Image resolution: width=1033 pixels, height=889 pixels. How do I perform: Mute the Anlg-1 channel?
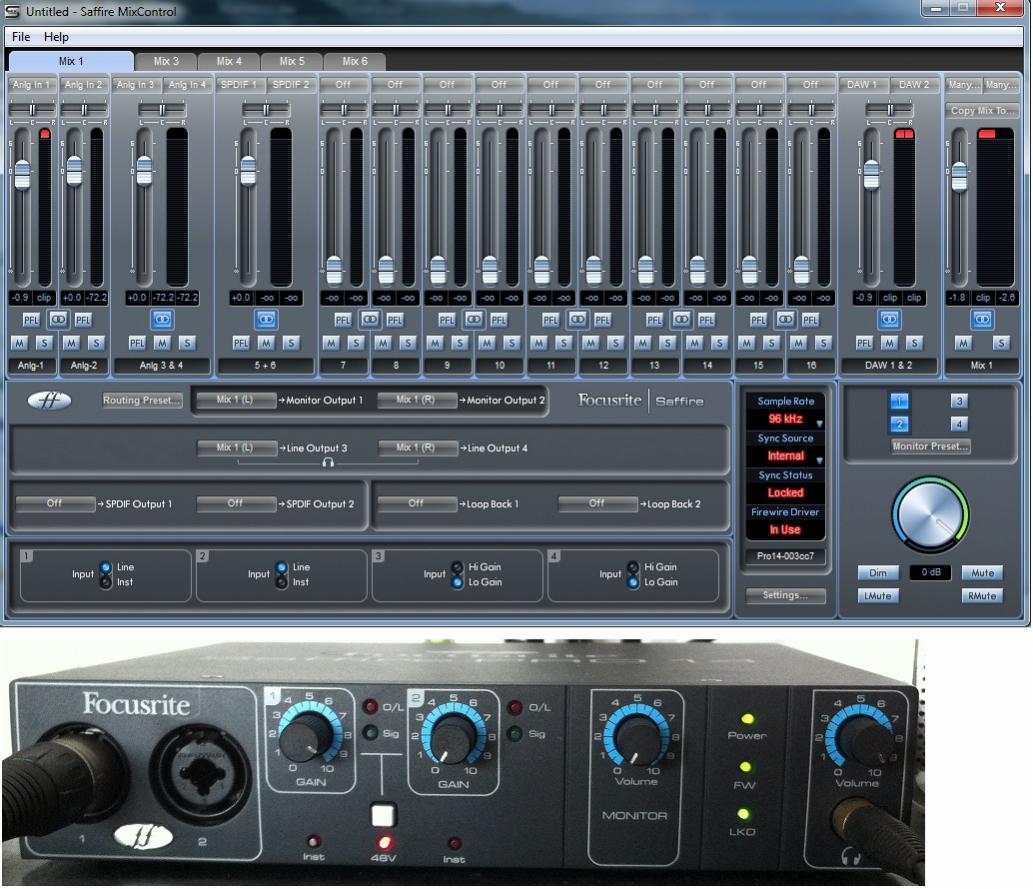pyautogui.click(x=20, y=343)
